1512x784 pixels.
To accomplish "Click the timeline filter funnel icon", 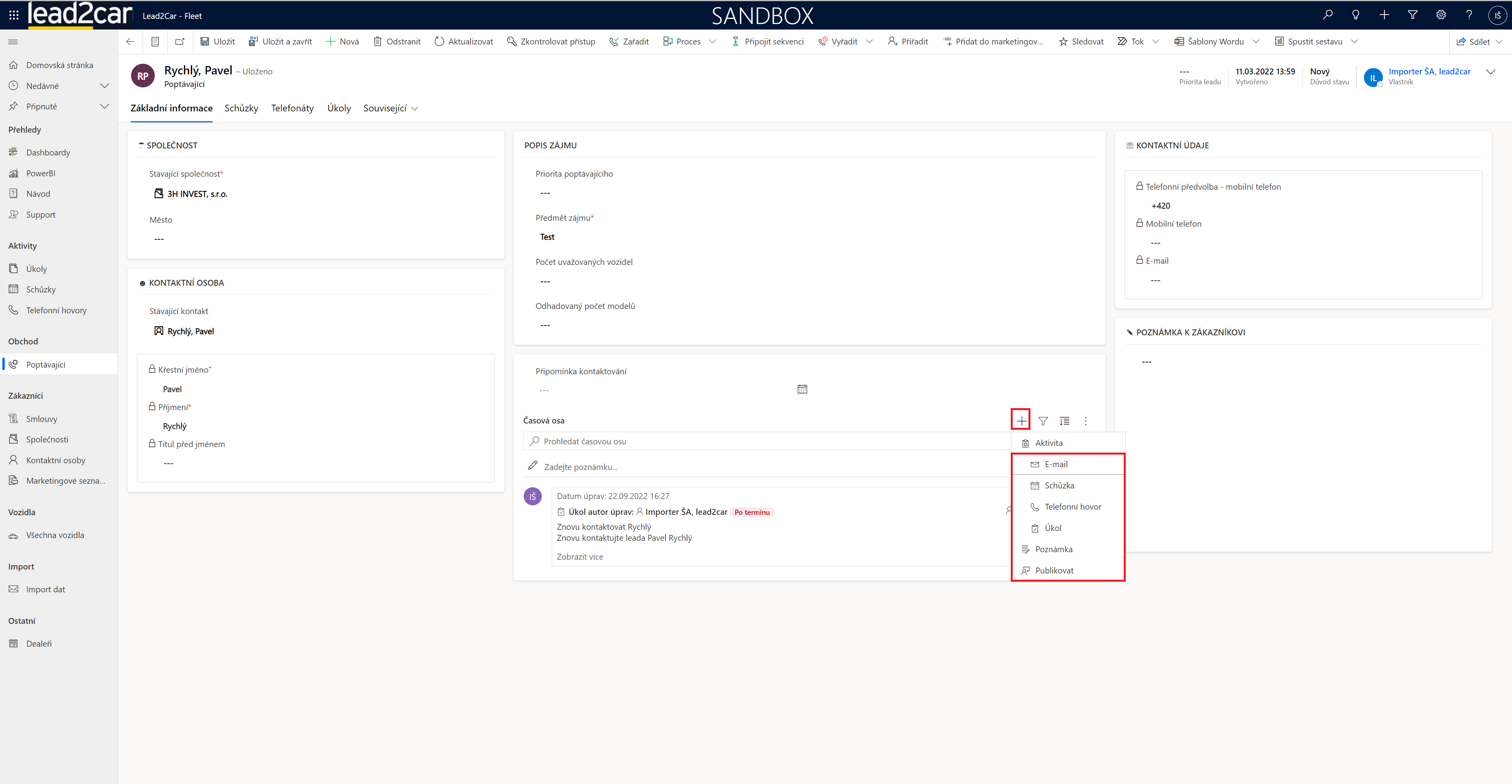I will click(1043, 421).
